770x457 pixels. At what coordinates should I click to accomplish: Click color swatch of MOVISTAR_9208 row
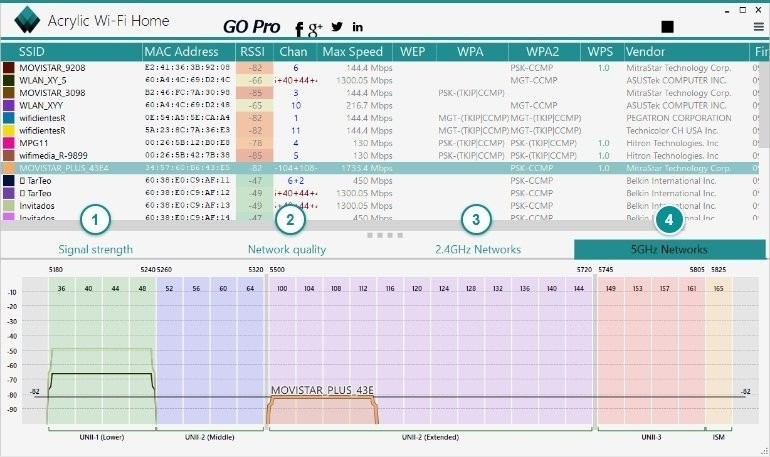9,67
